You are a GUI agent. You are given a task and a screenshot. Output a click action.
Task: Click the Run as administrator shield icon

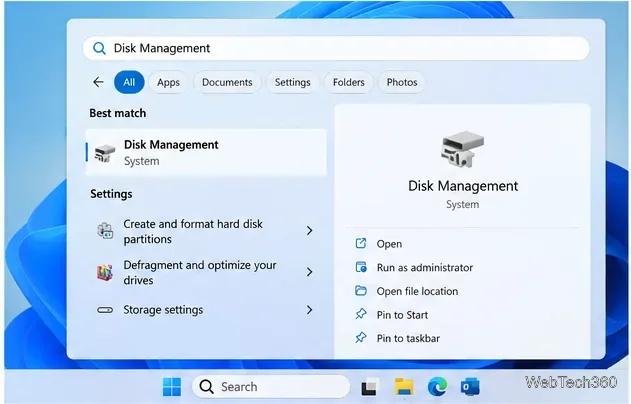[361, 267]
